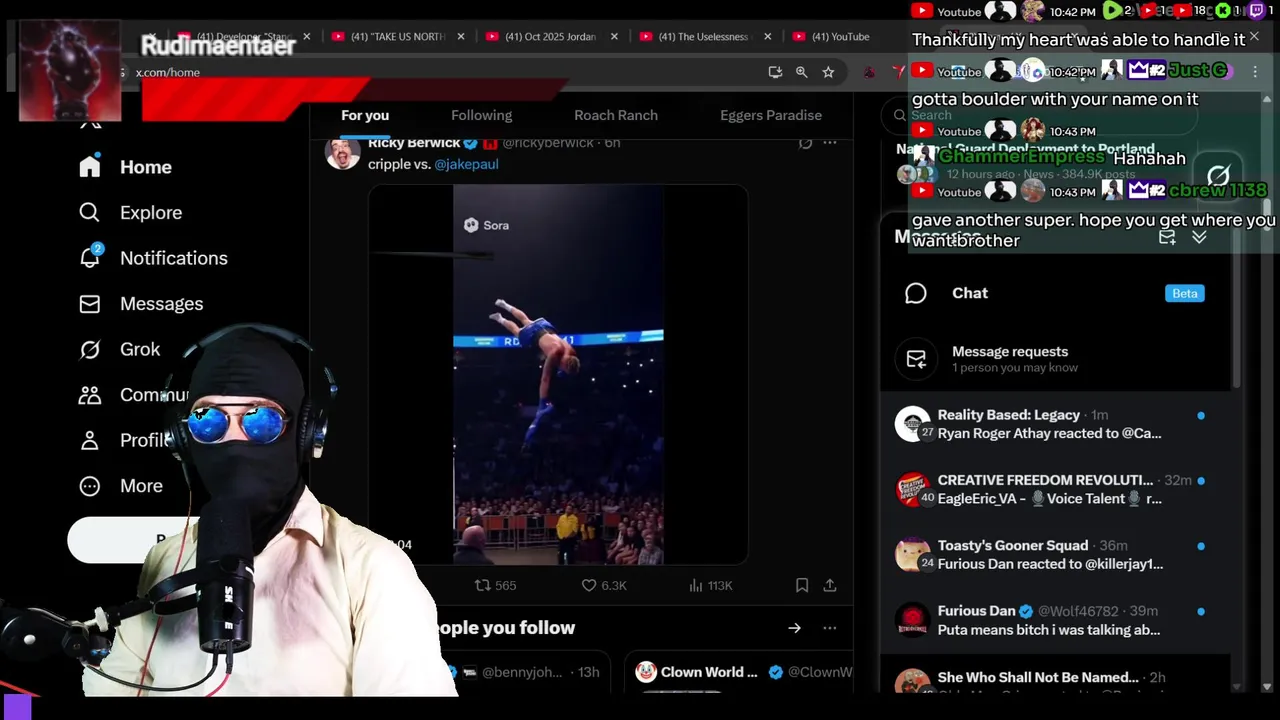Bookmark Ricky Berwick's post
The image size is (1280, 720).
802,585
